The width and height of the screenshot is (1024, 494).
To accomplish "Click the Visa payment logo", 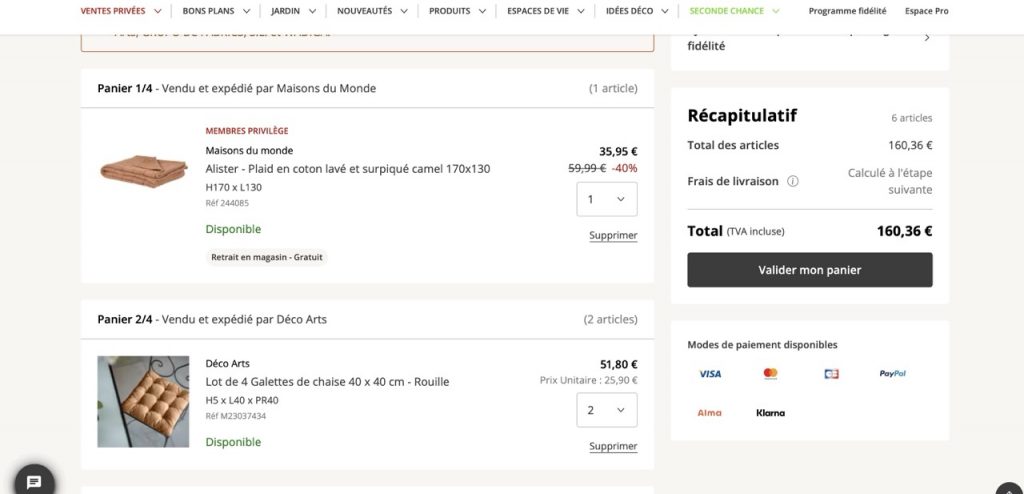I will (x=710, y=374).
